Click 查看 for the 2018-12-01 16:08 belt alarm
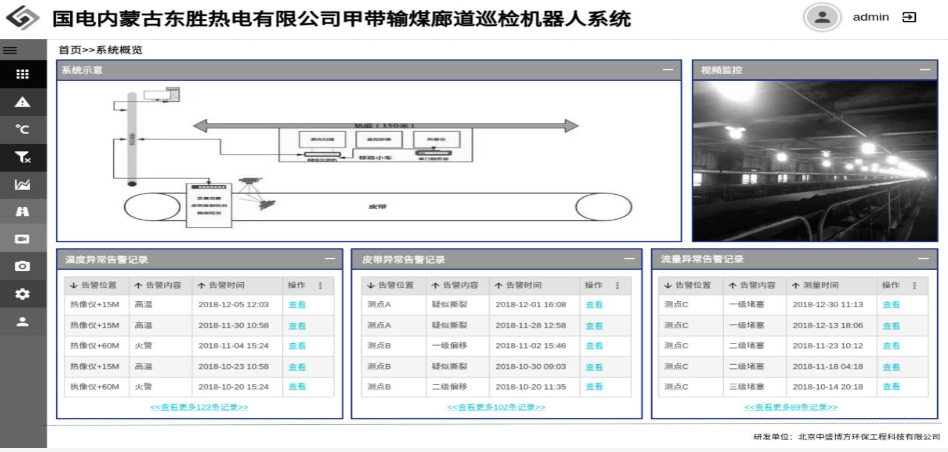This screenshot has width=948, height=452. coord(594,304)
